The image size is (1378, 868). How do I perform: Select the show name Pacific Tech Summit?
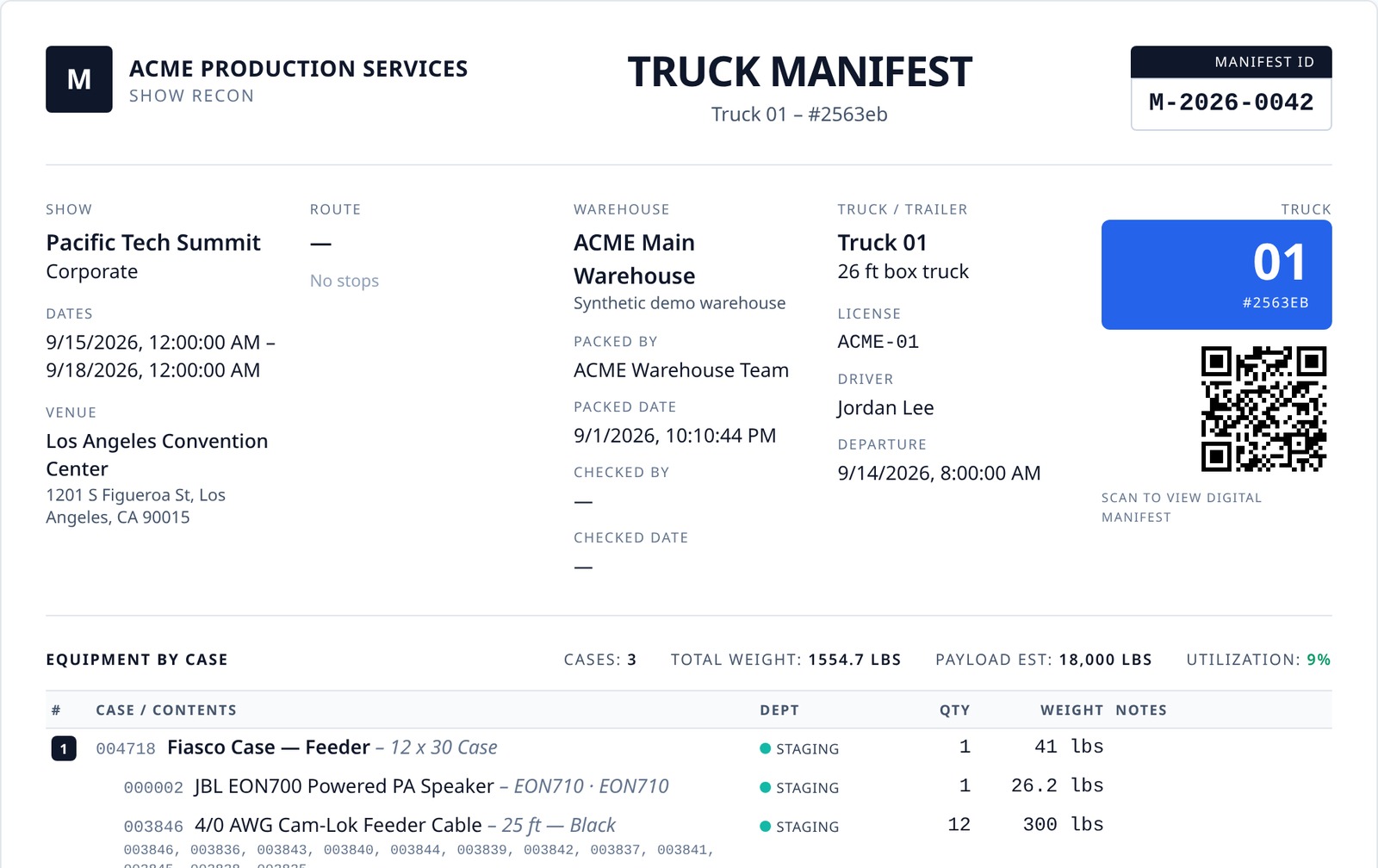(x=153, y=243)
